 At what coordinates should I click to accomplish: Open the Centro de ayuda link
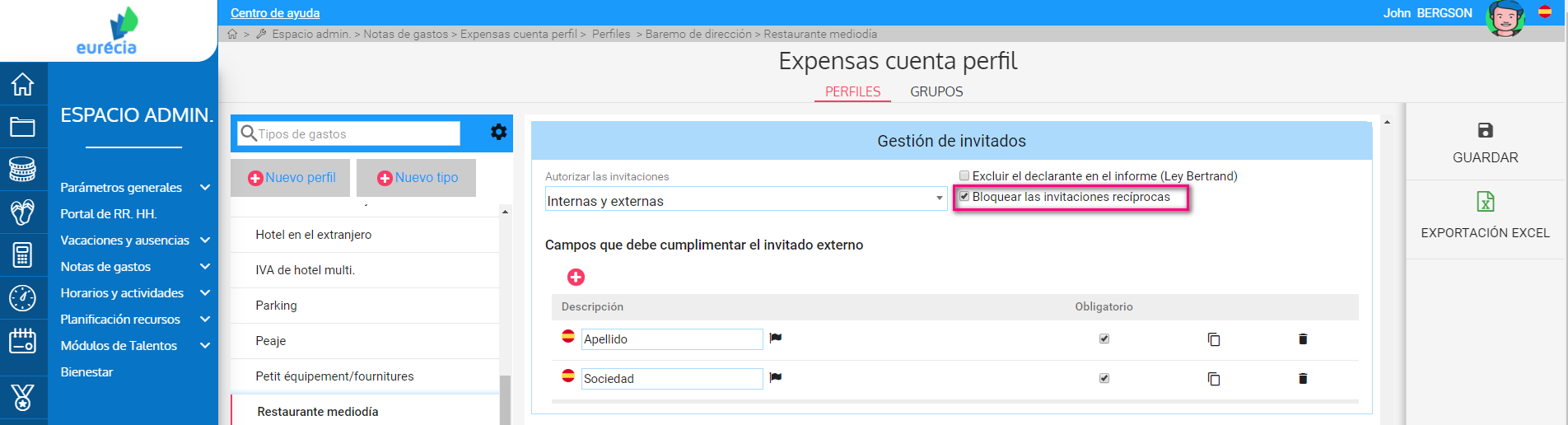pos(275,13)
